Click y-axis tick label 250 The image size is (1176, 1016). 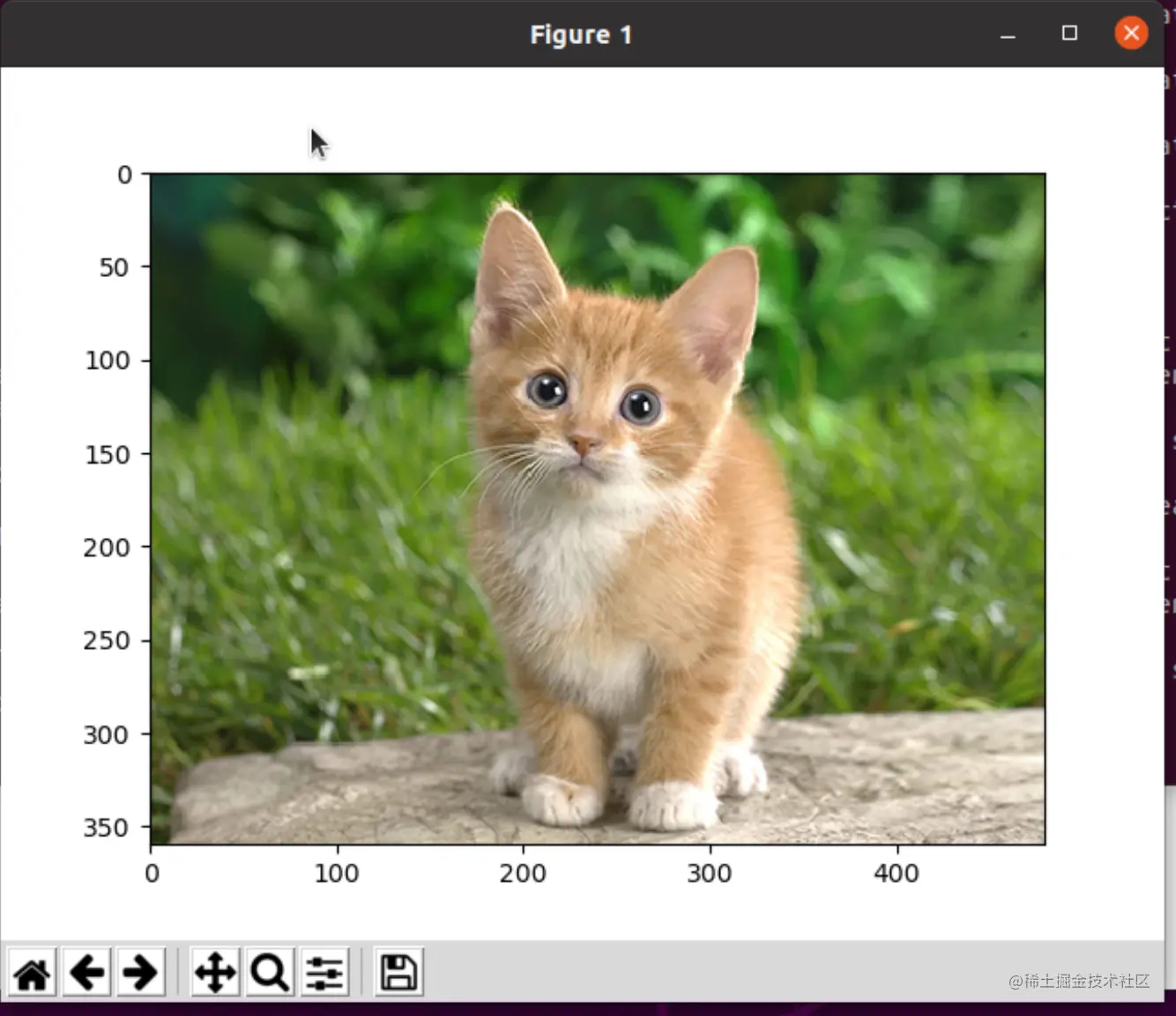tap(106, 640)
